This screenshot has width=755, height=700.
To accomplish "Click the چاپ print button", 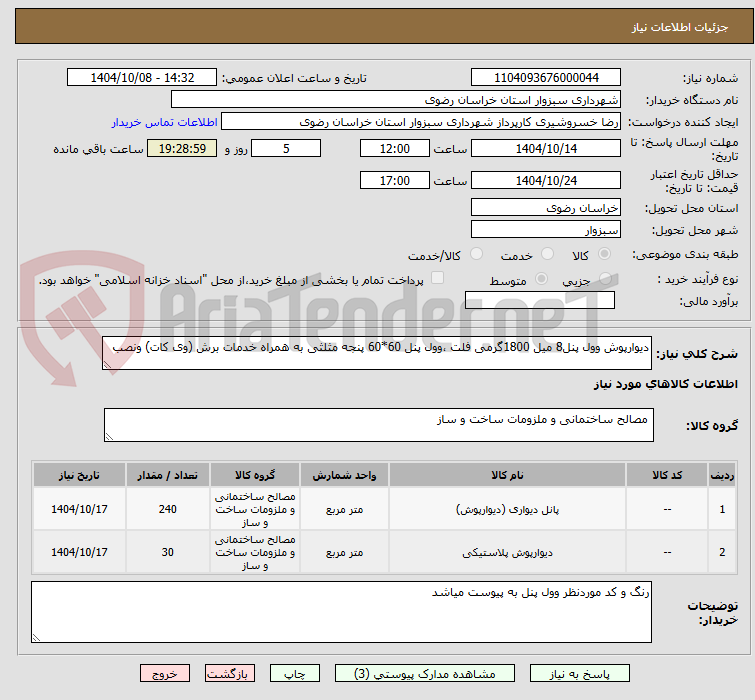I will point(295,674).
